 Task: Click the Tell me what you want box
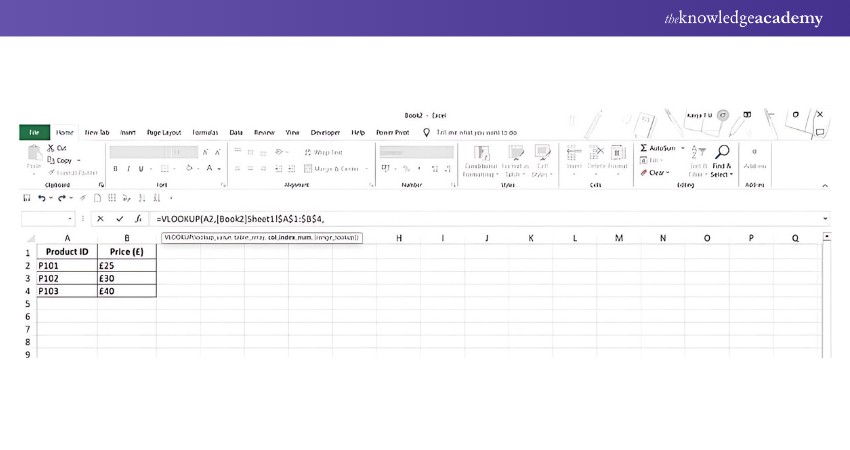[476, 132]
